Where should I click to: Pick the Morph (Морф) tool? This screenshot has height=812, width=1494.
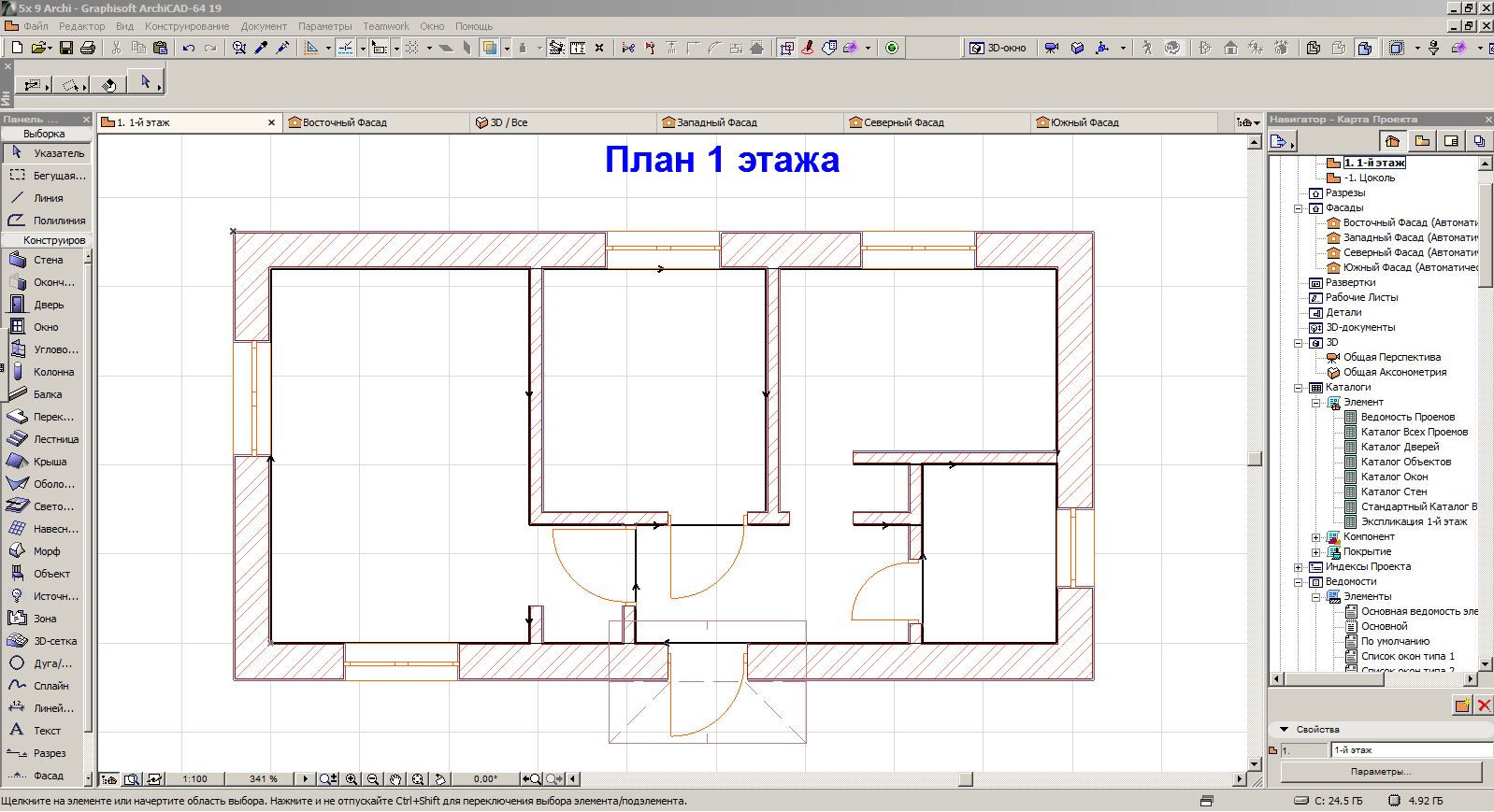pyautogui.click(x=45, y=551)
